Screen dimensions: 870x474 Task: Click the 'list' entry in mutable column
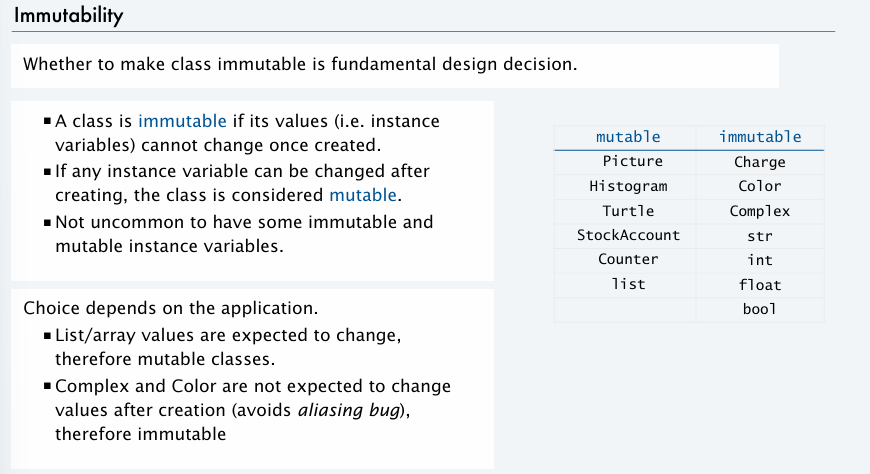[x=628, y=284]
